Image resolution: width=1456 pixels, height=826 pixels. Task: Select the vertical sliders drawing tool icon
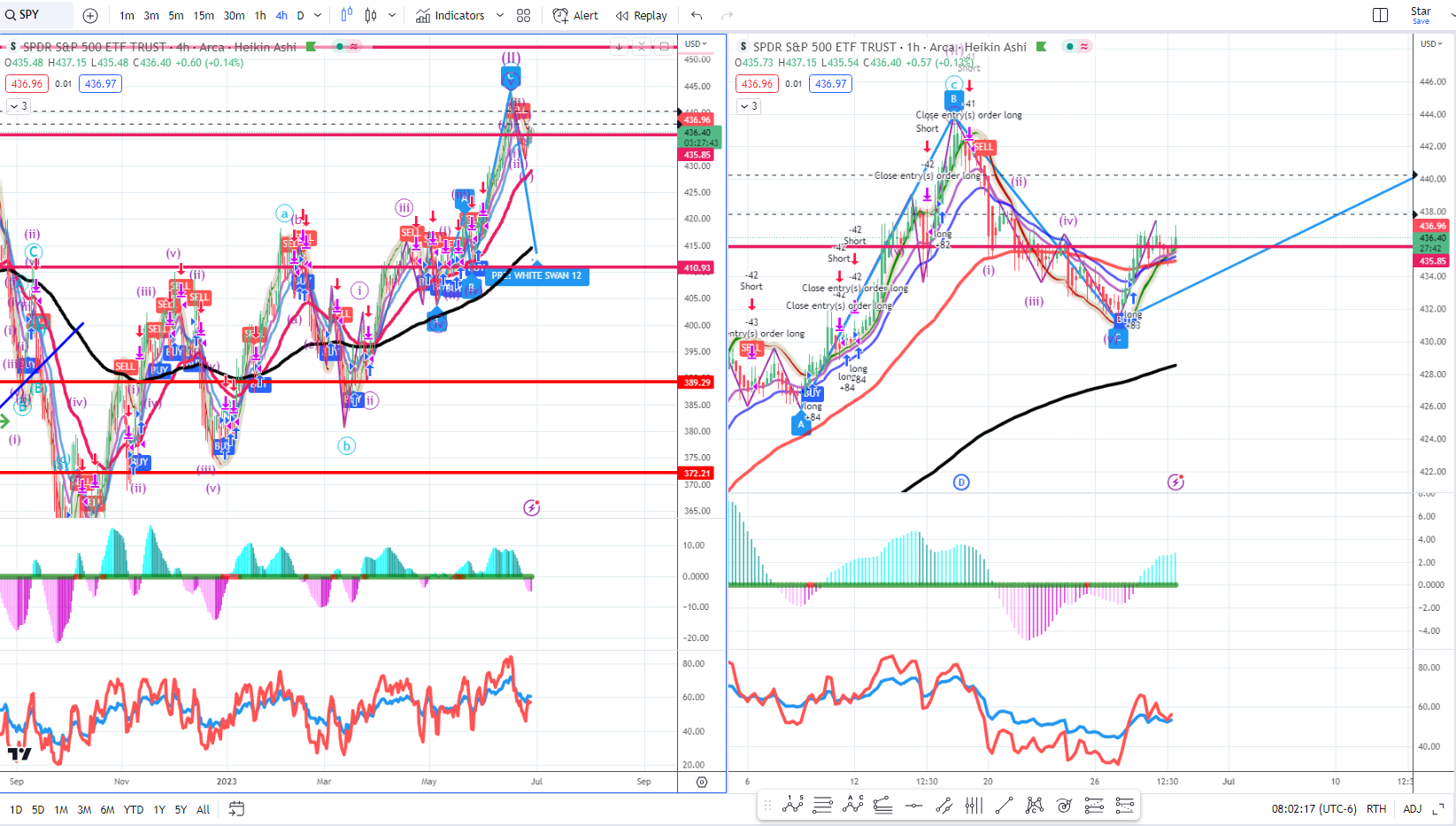point(974,805)
